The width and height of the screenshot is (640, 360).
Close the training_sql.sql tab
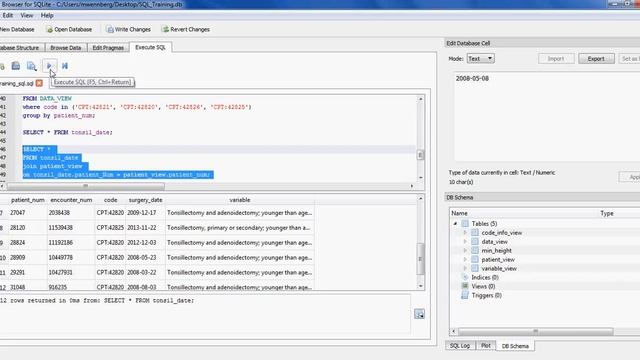click(x=39, y=83)
